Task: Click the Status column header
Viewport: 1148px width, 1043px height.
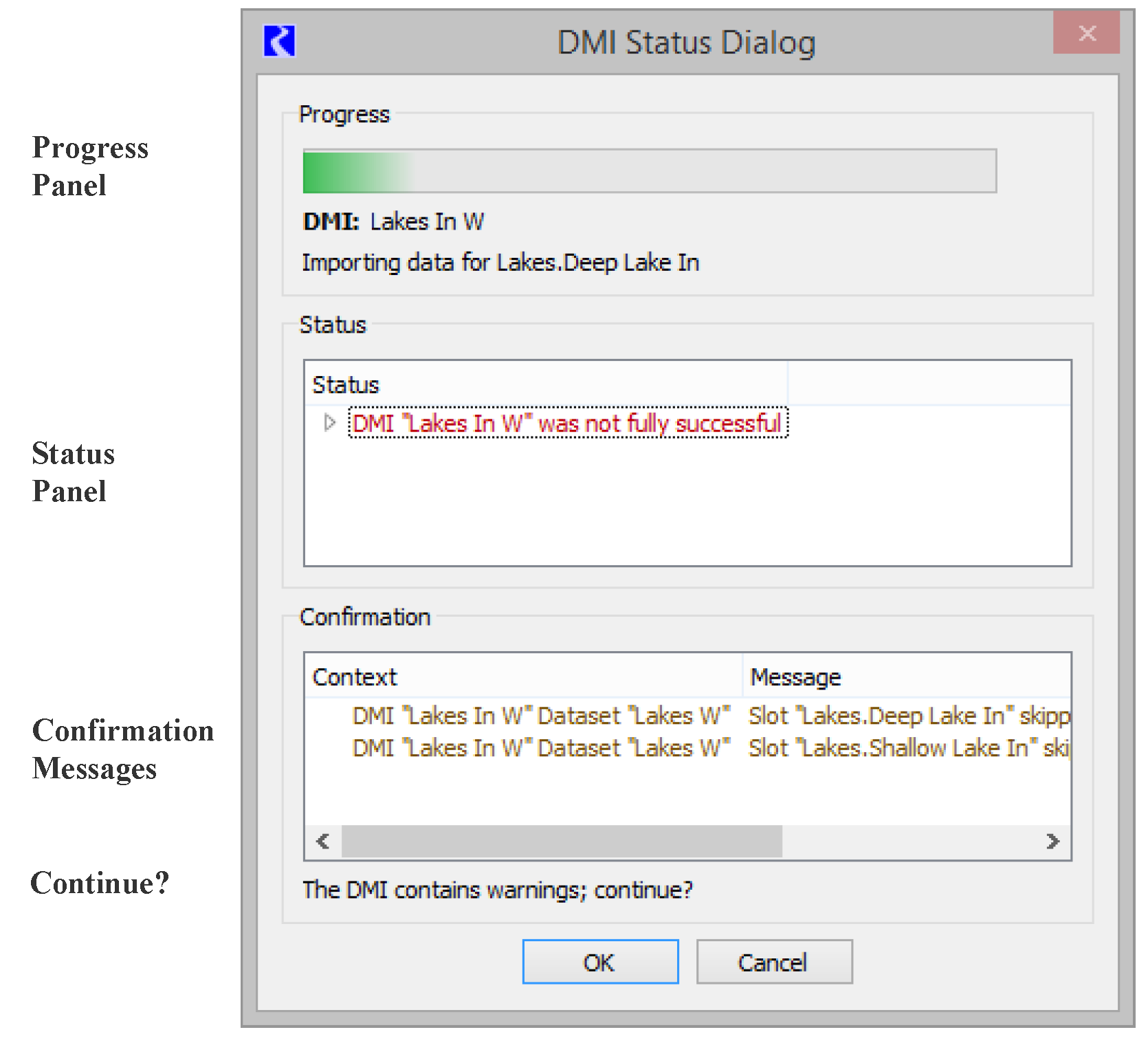Action: pos(546,385)
